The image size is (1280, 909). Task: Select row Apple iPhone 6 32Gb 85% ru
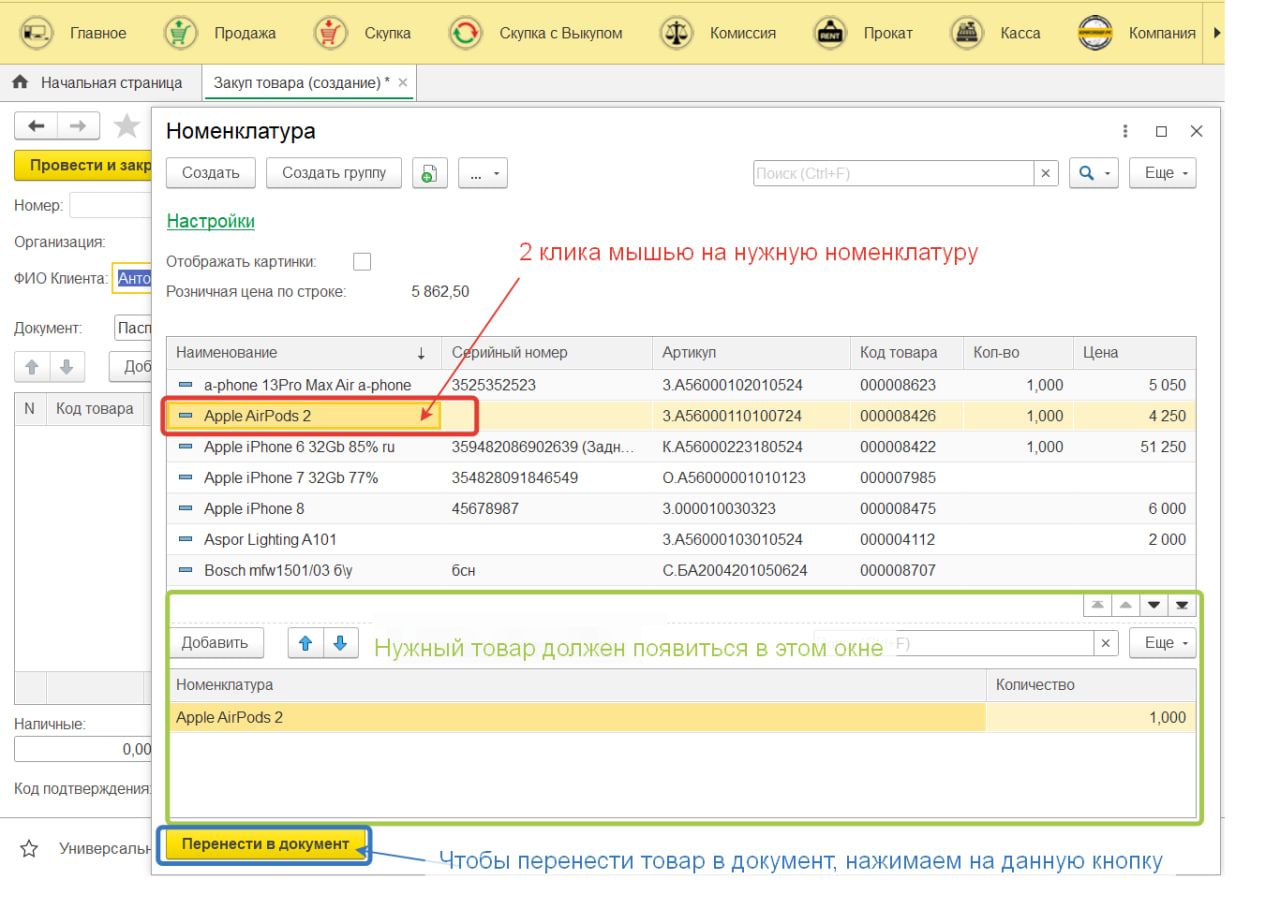coord(681,447)
